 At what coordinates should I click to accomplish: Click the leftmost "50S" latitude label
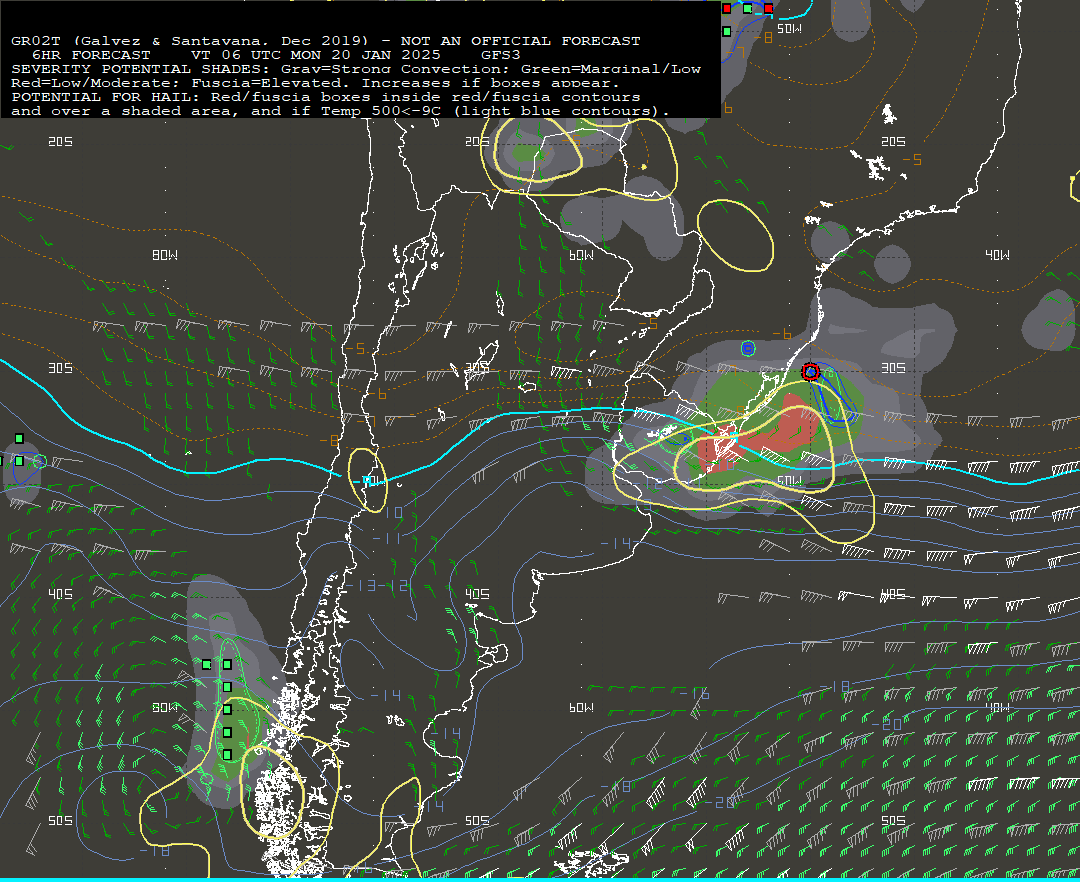click(60, 820)
